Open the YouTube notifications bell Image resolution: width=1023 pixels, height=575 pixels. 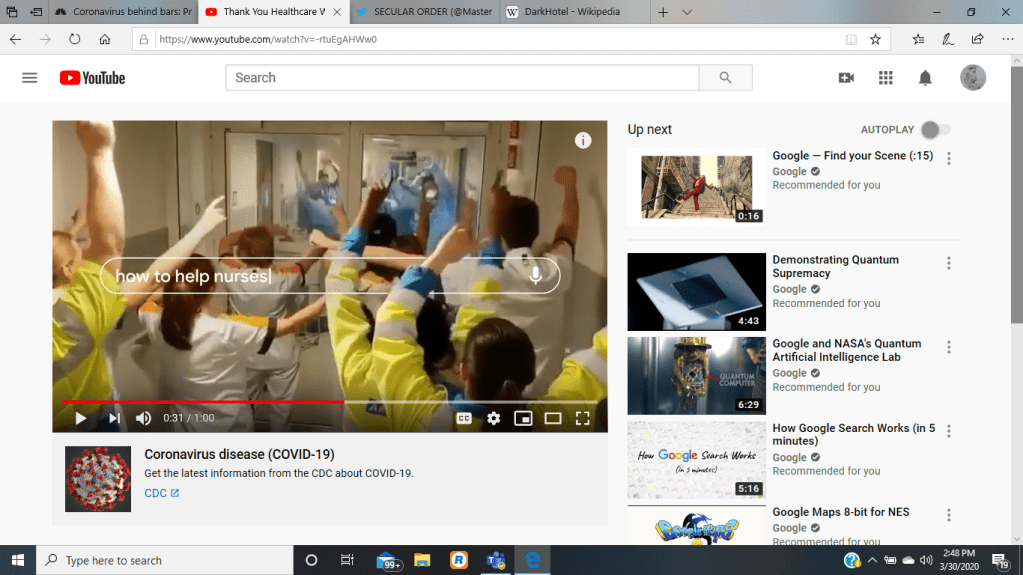click(925, 78)
